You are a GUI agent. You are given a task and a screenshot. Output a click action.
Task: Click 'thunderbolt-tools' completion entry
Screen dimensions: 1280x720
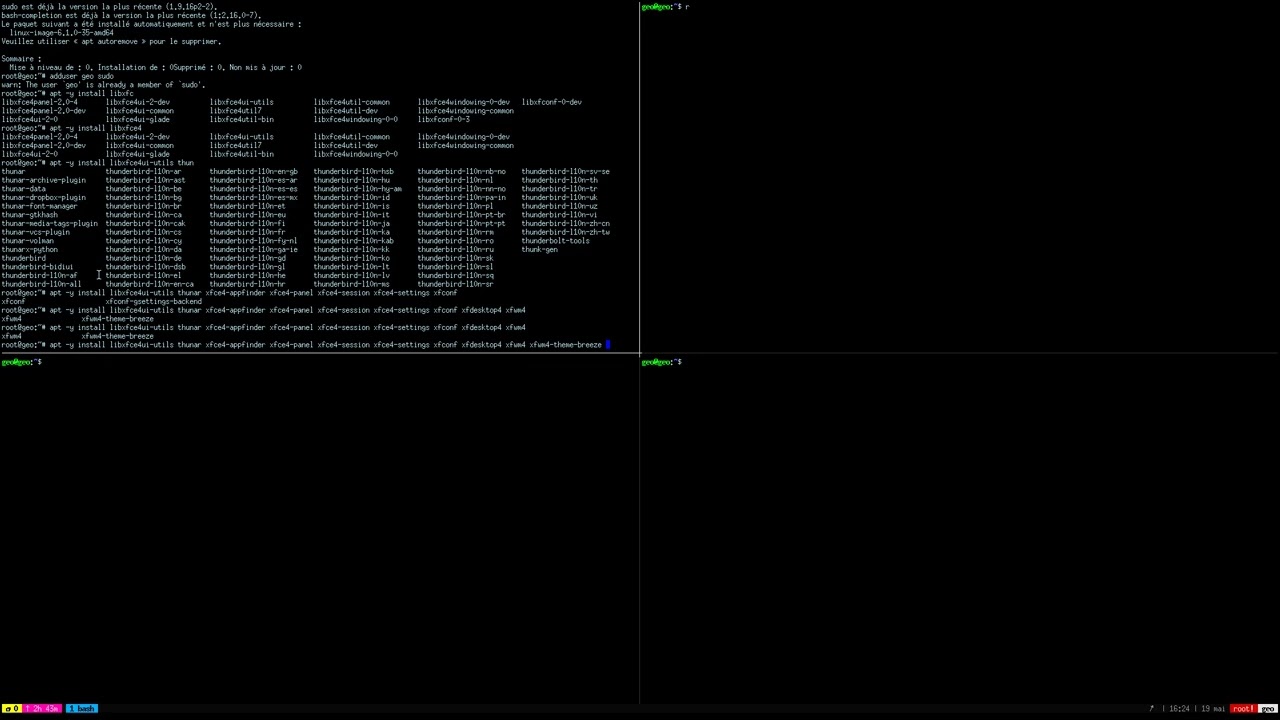coord(555,241)
